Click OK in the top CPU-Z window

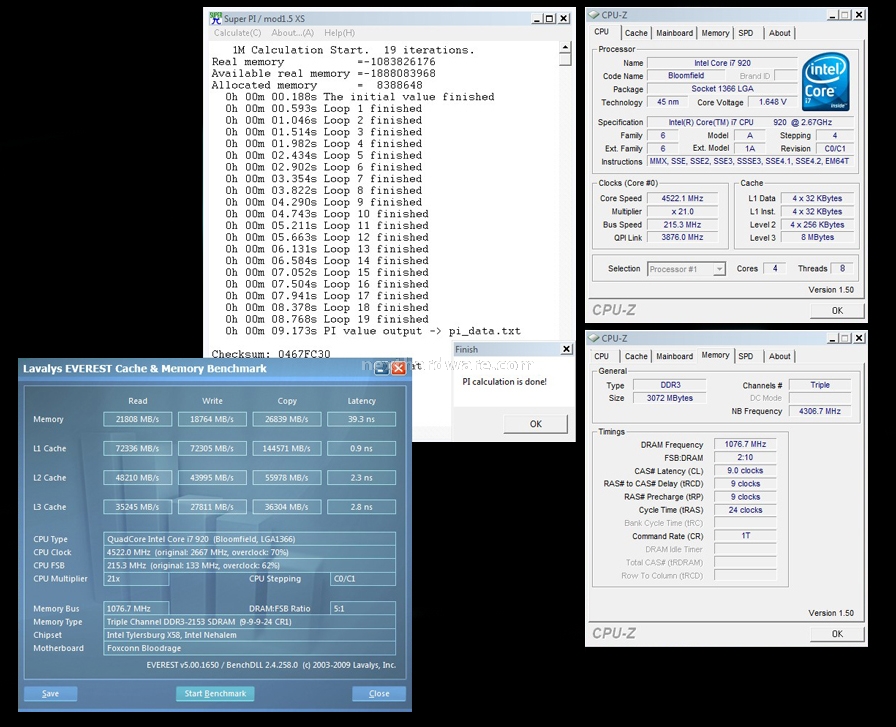point(837,310)
